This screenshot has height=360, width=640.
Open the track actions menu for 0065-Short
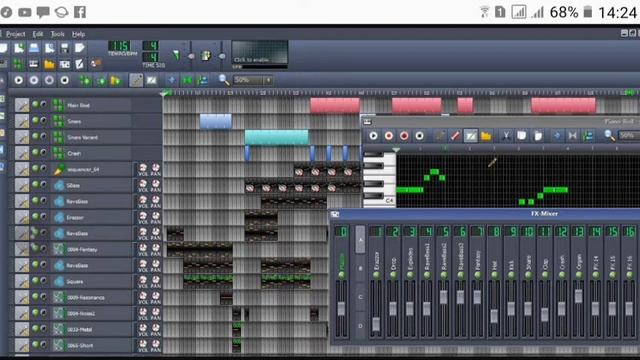click(22, 345)
